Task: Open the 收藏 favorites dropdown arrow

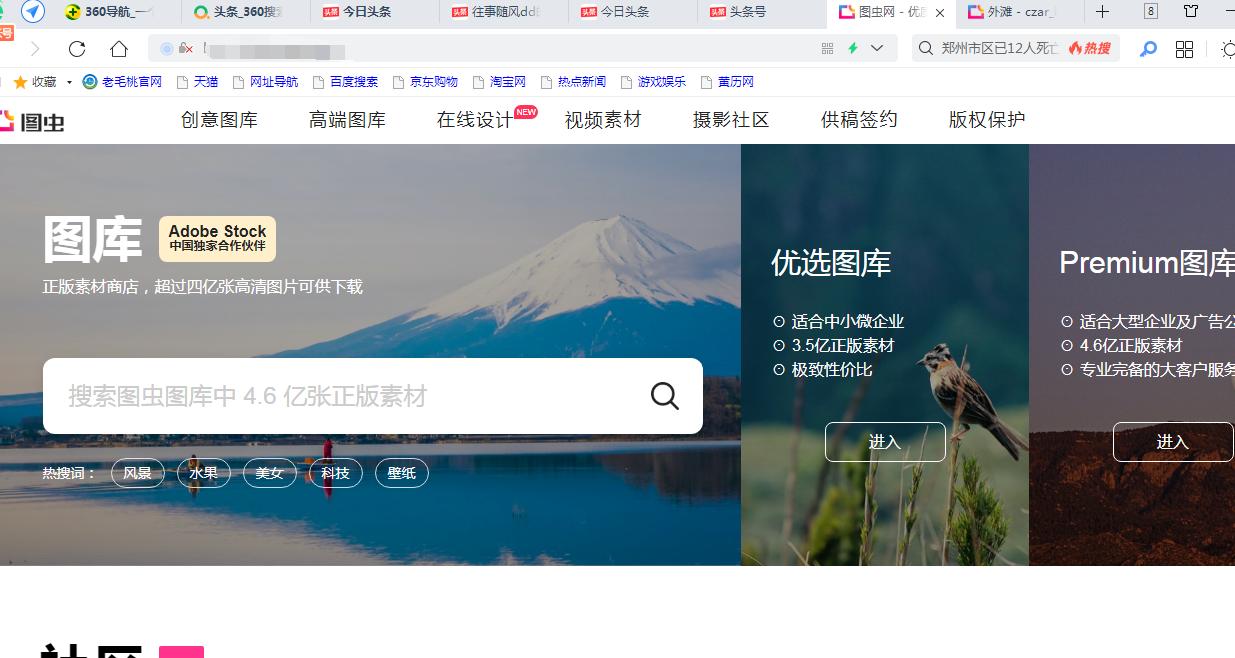Action: pyautogui.click(x=67, y=81)
